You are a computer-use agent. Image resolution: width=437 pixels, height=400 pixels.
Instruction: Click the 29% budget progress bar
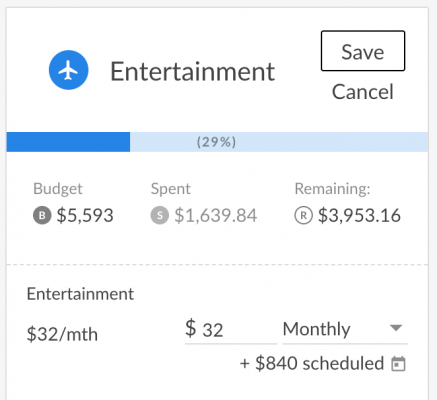point(217,142)
